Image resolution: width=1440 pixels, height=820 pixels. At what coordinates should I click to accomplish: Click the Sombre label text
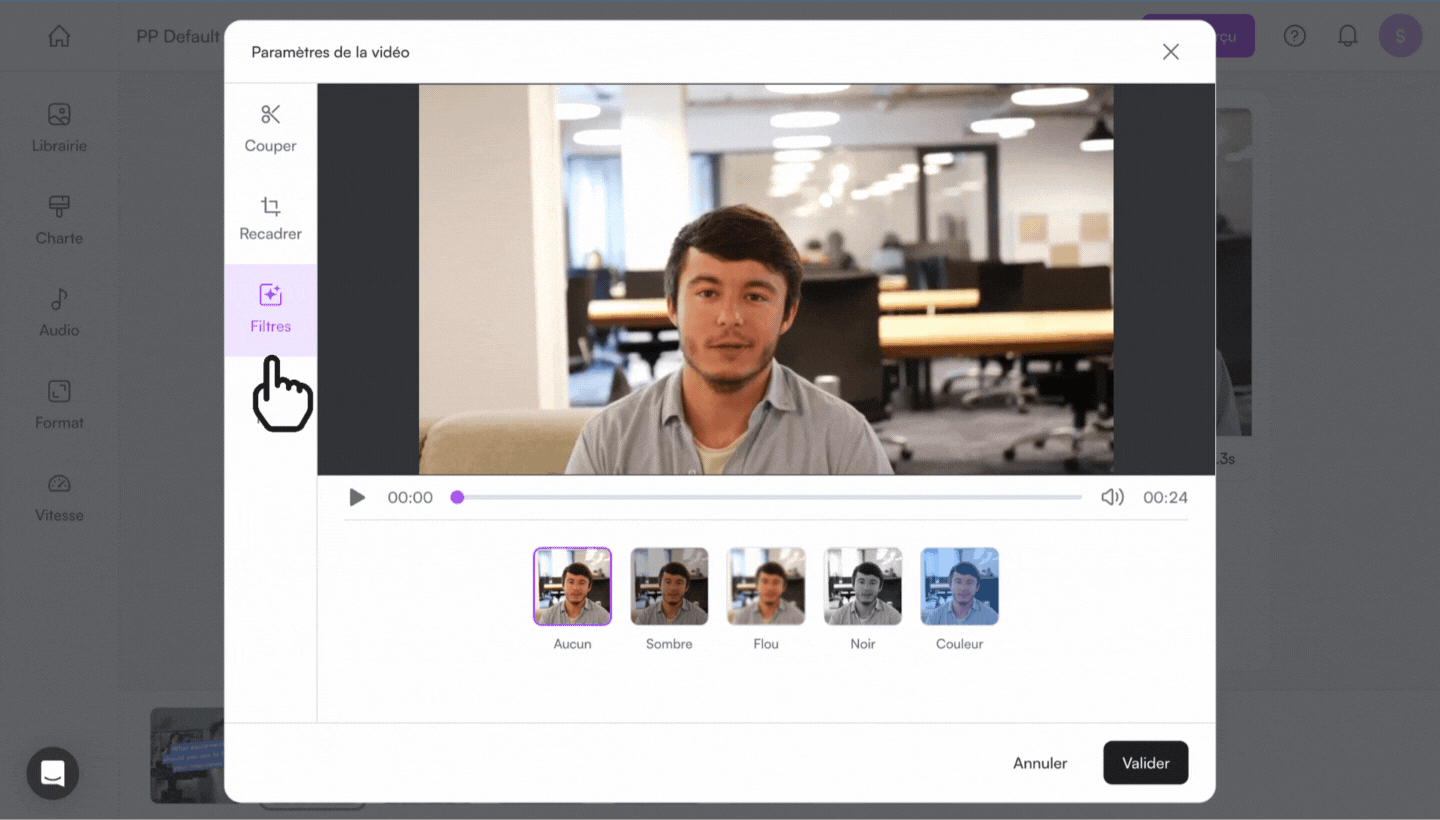coord(669,644)
